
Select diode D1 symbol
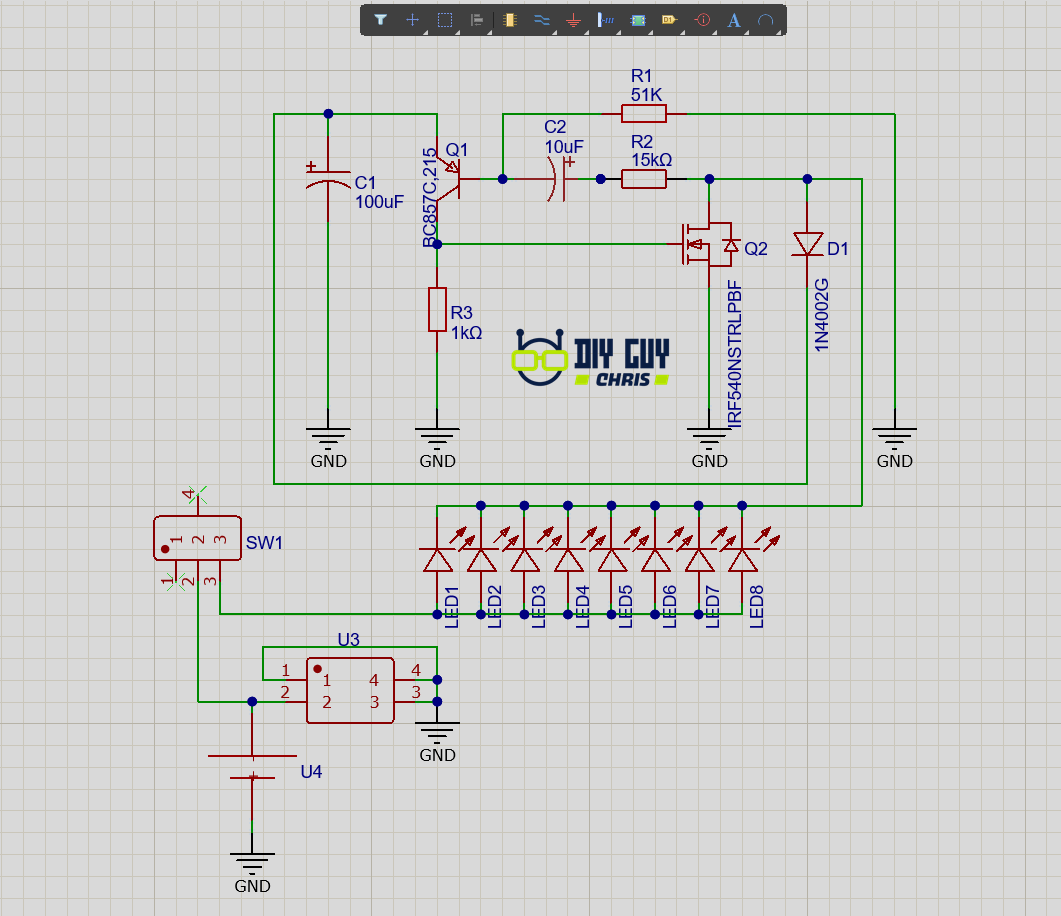807,244
